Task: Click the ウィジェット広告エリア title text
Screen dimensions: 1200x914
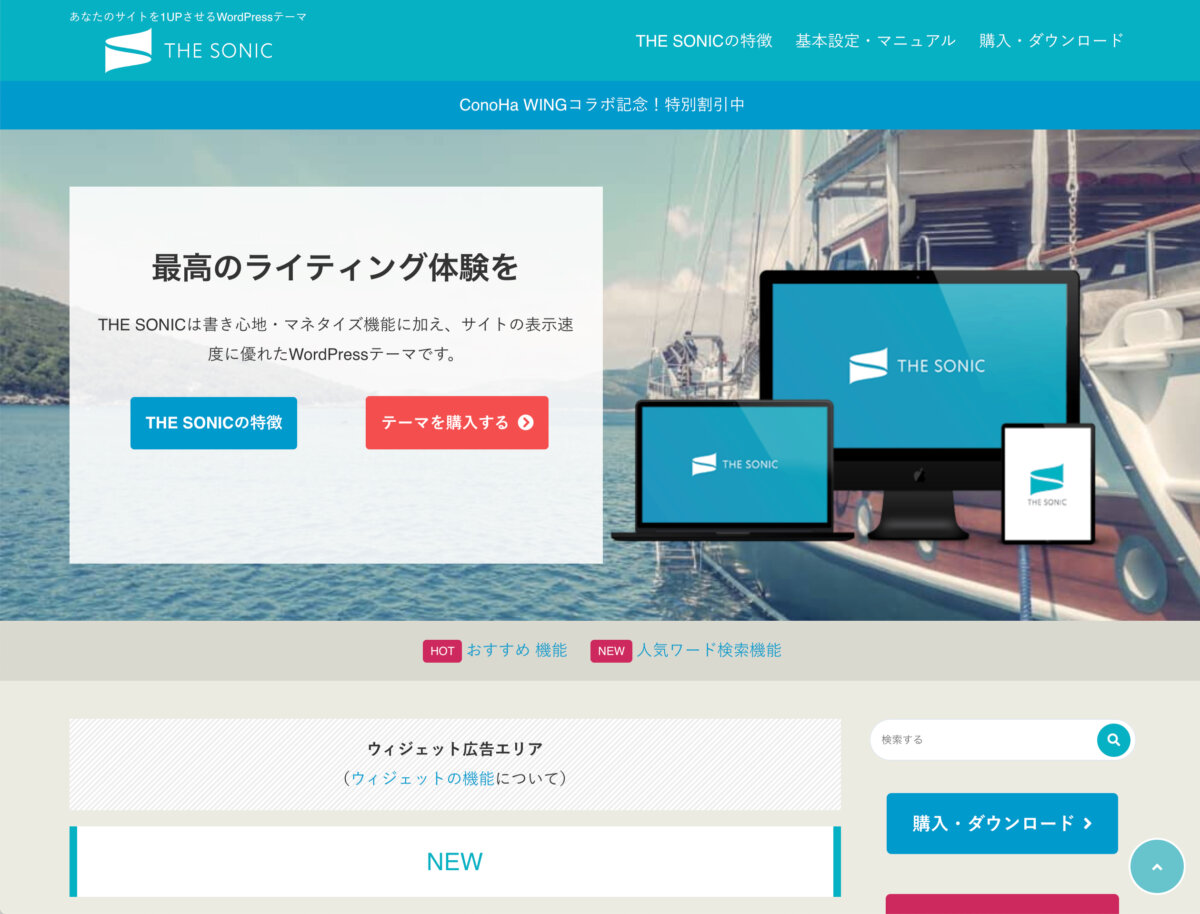Action: [455, 749]
